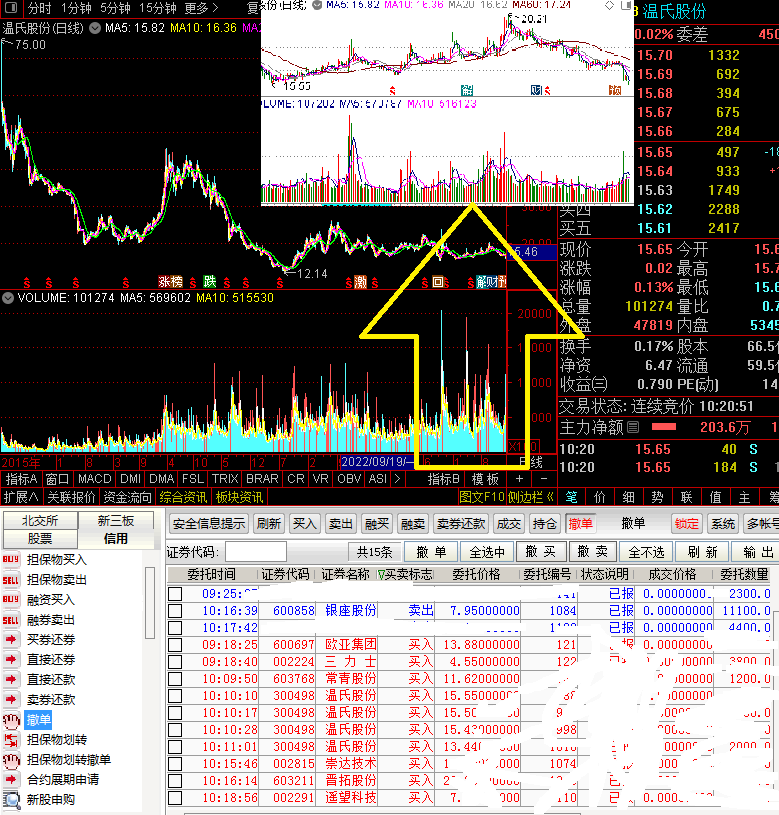Click the 主力净额 list detail icon
Image resolution: width=779 pixels, height=815 pixels.
point(632,427)
